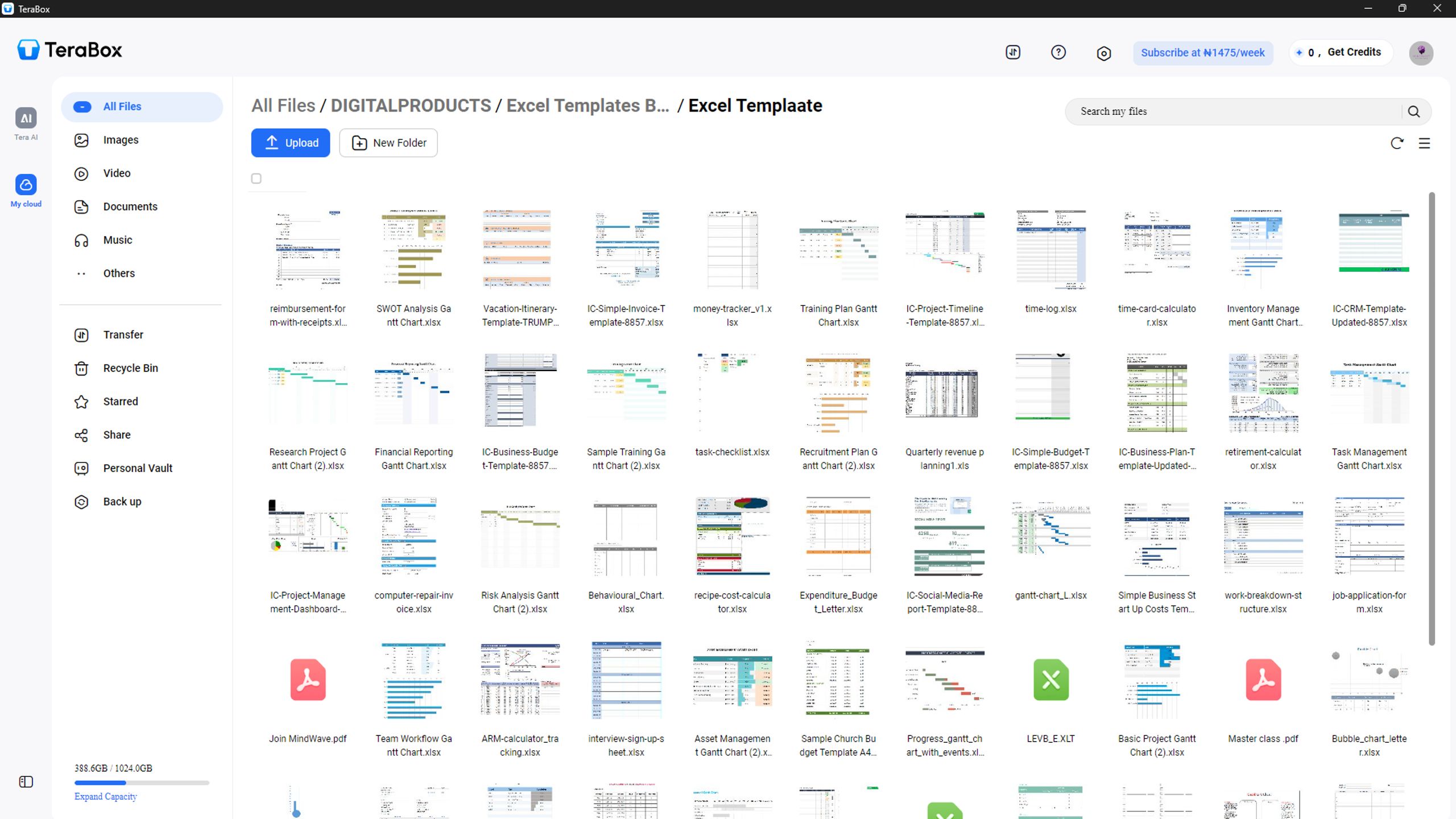Select All Files in the sidebar
This screenshot has width=1456, height=819.
142,107
